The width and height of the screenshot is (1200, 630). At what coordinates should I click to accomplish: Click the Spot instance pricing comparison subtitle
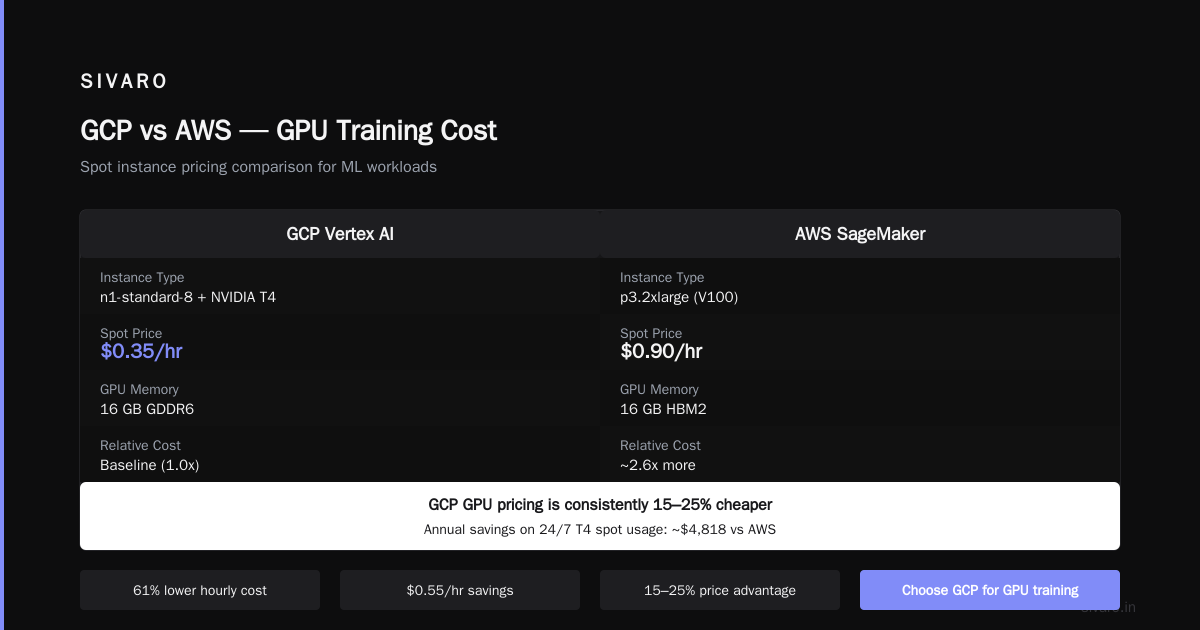pos(258,167)
